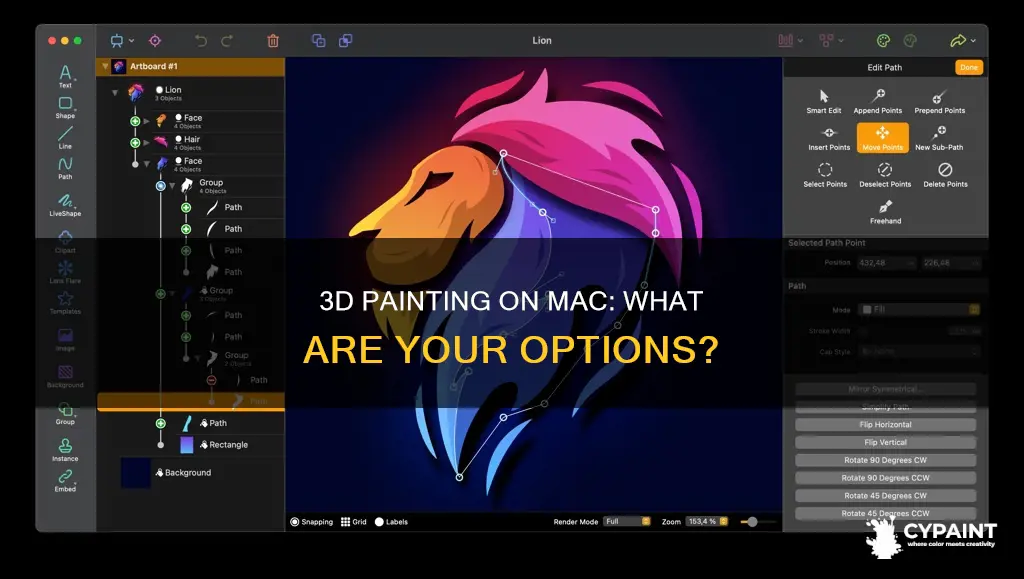The image size is (1024, 579).
Task: Click Rotate 90 Degrees CCW button
Action: coord(885,478)
